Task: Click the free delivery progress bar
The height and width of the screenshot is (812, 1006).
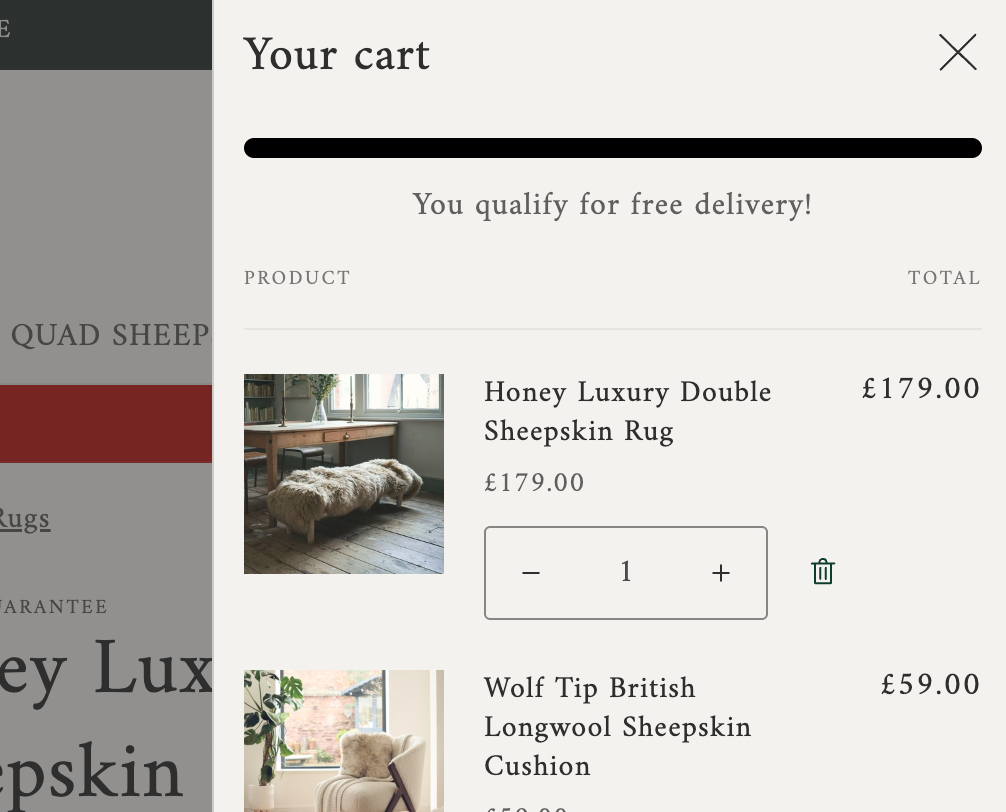Action: point(612,148)
